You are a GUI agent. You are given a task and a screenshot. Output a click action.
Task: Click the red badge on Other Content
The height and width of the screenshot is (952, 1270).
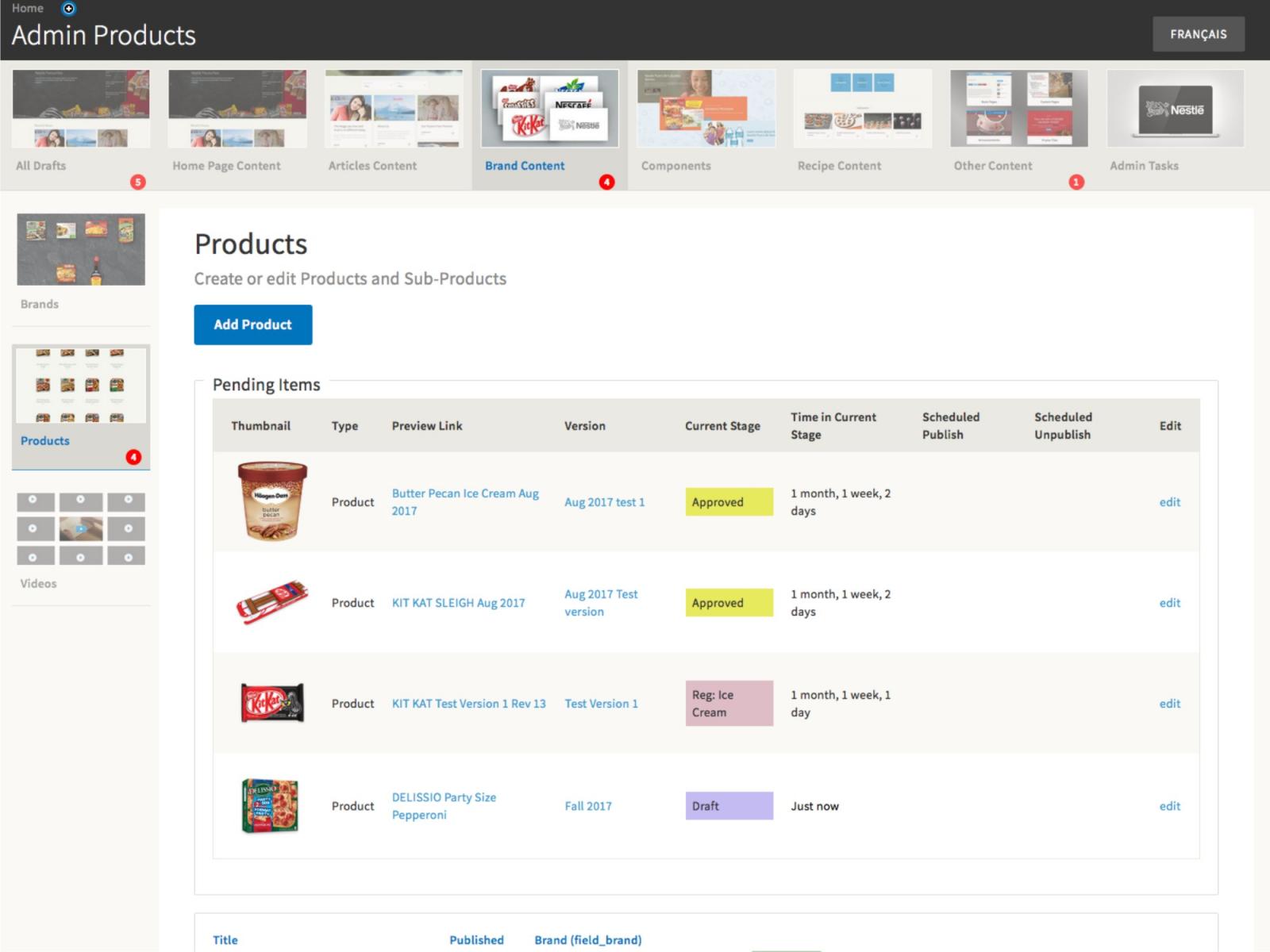click(1076, 182)
